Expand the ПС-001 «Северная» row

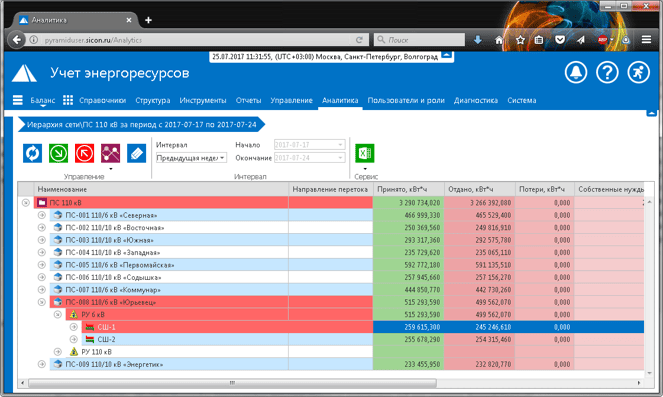coord(41,215)
